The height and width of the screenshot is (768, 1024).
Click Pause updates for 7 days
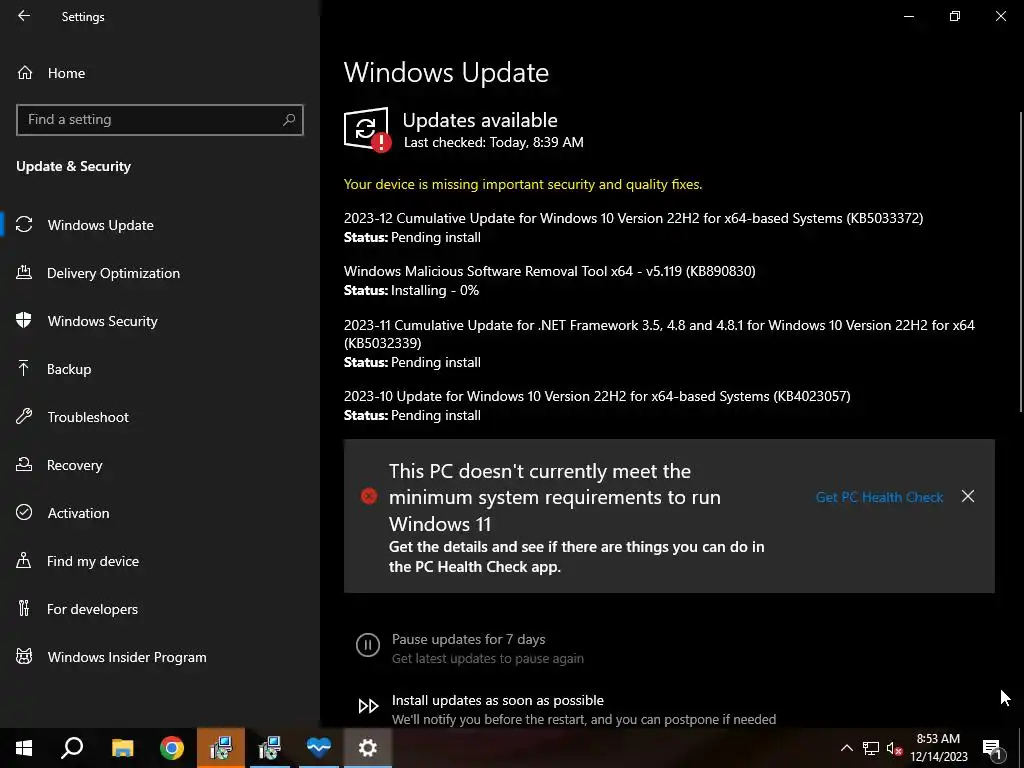coord(468,639)
